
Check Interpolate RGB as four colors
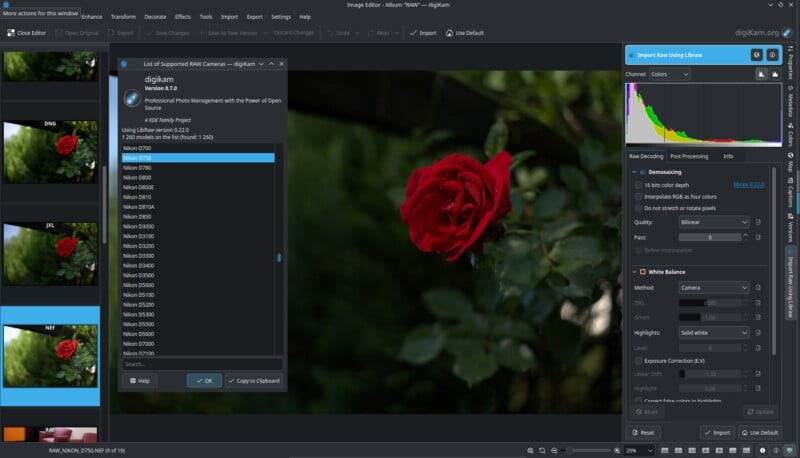639,196
